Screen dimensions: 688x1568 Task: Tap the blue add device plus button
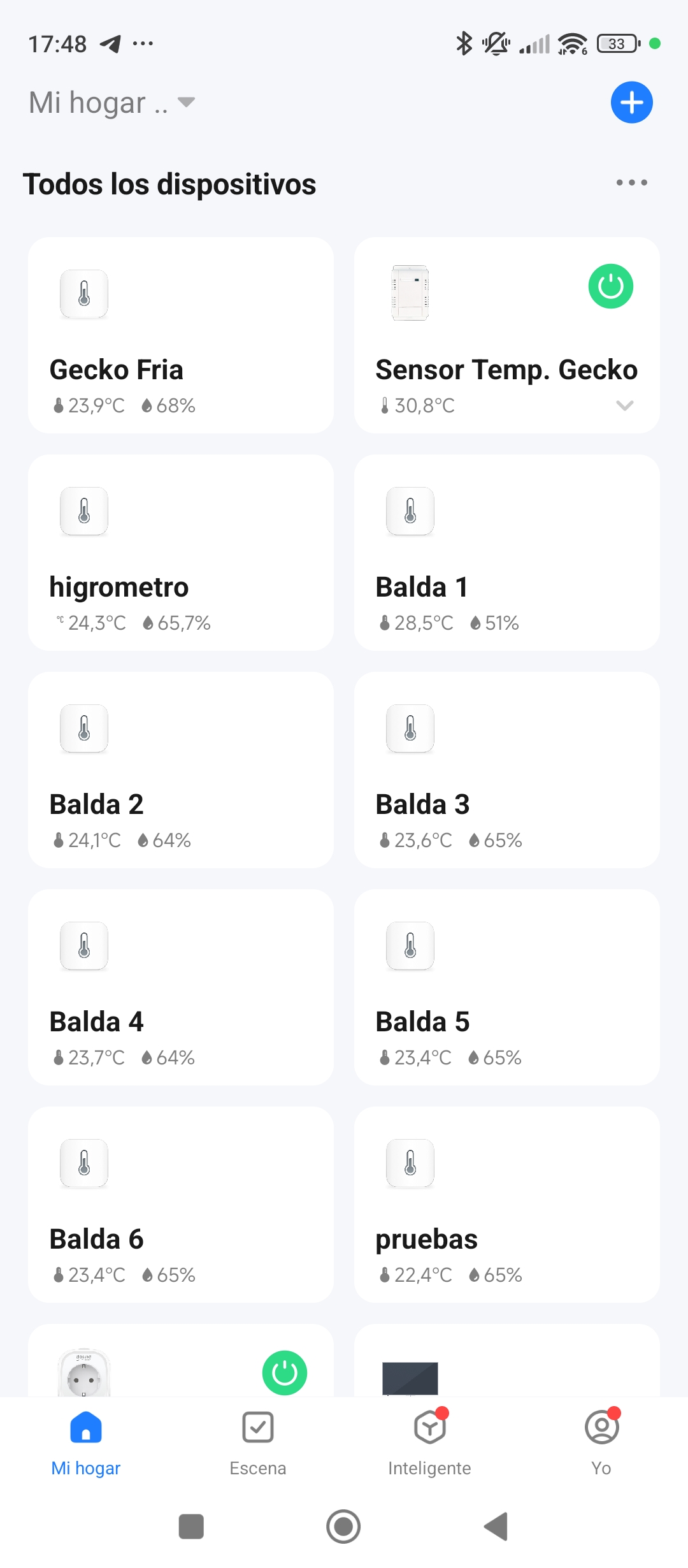pos(631,103)
